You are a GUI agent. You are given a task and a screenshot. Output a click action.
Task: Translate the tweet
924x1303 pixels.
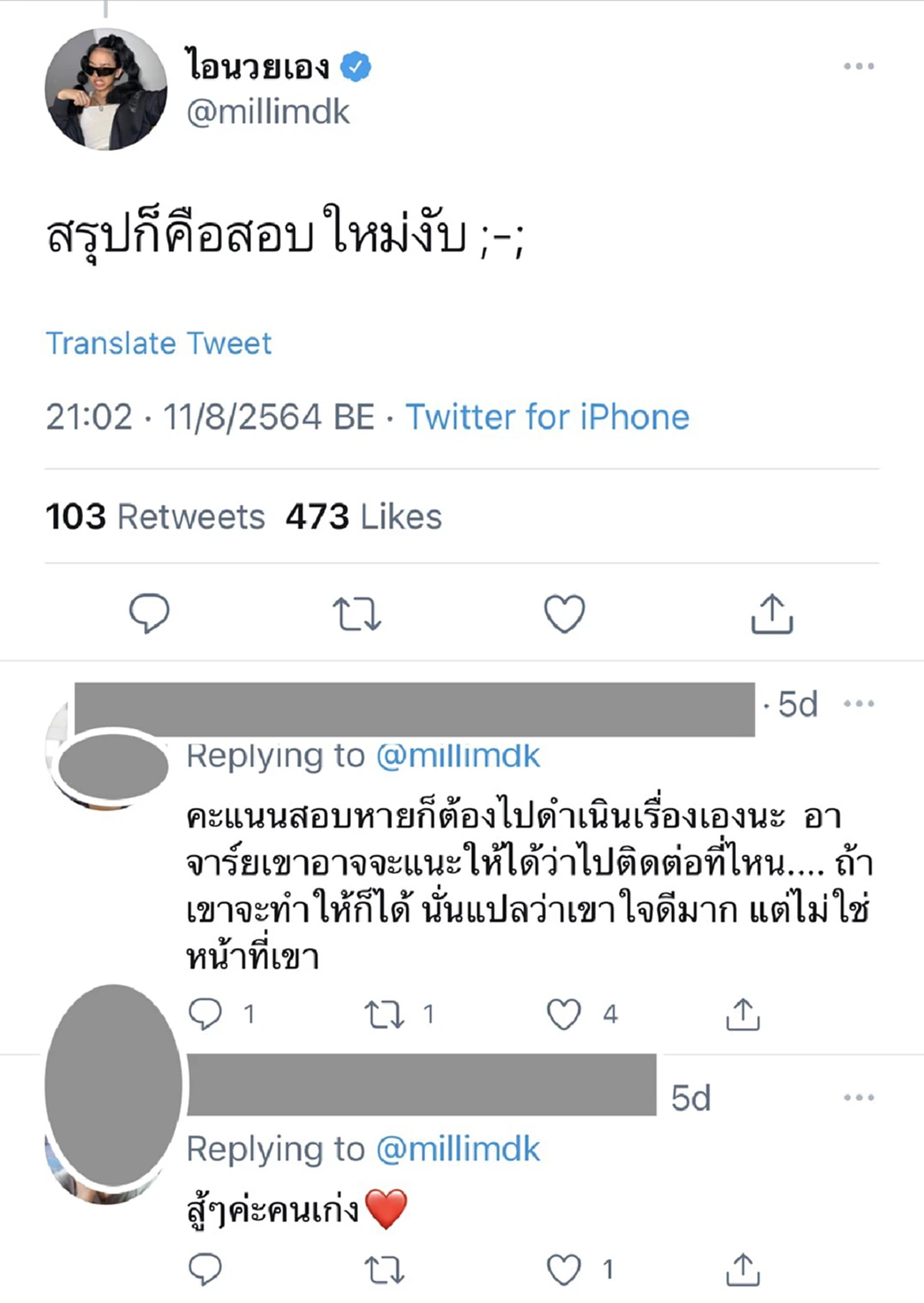pos(158,344)
